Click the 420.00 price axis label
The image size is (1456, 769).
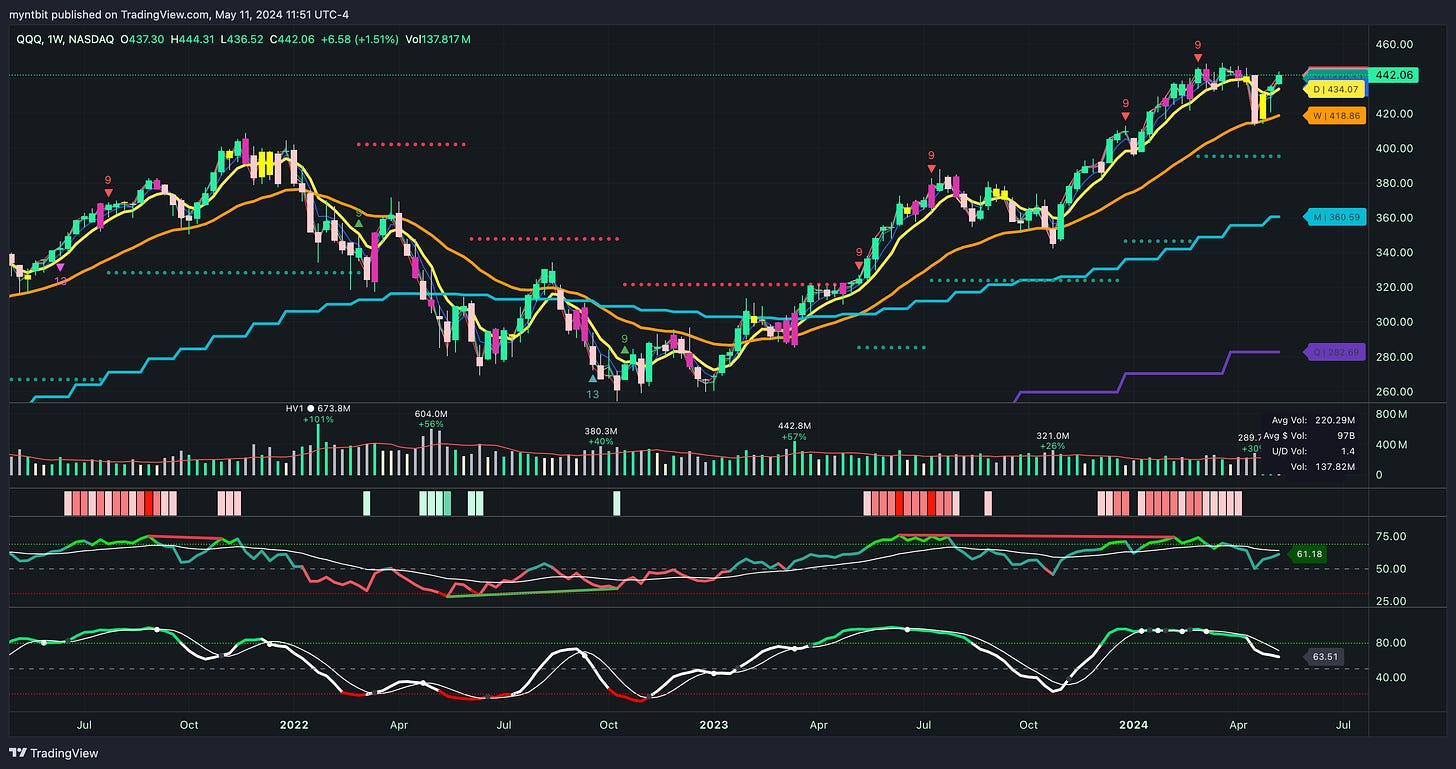click(1394, 114)
